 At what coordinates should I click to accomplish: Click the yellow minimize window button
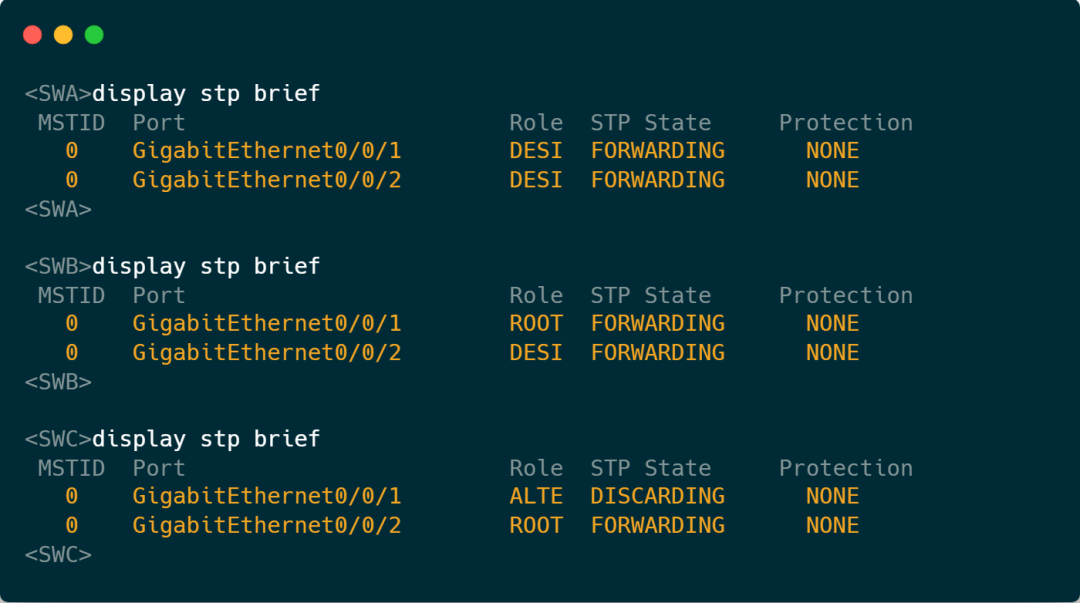(x=63, y=35)
